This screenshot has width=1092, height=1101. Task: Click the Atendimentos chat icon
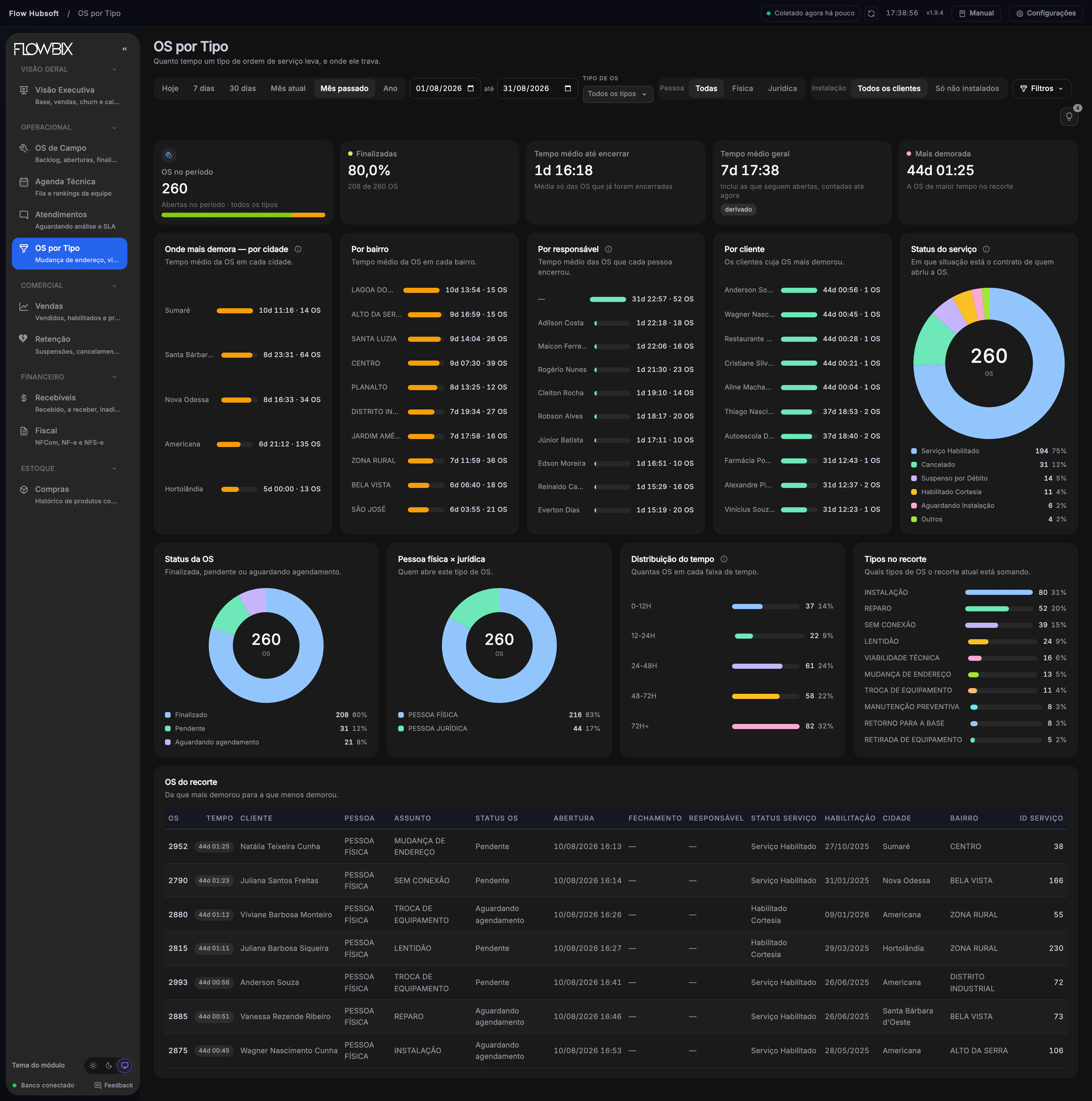tap(24, 215)
